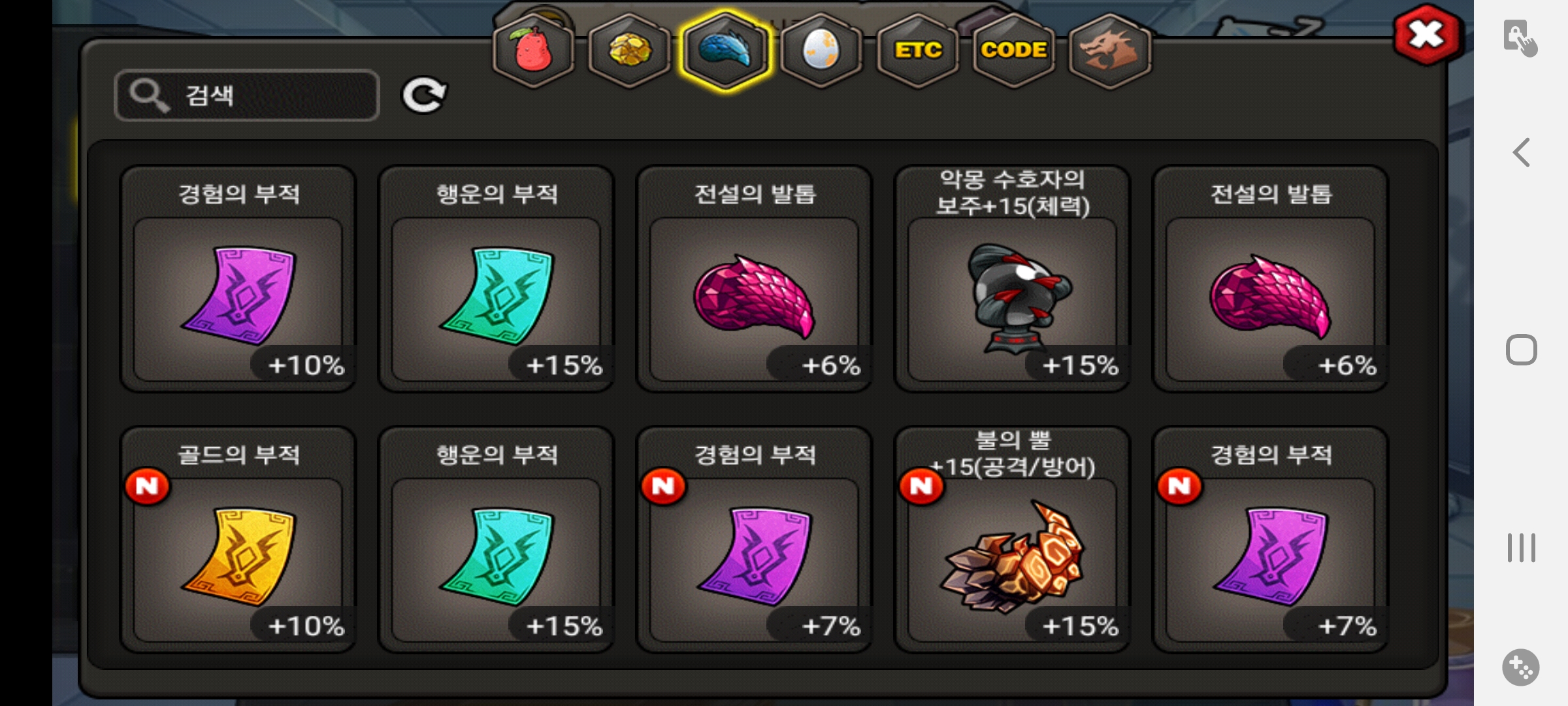
Task: Click the N badge on 골드의 부적
Action: click(x=148, y=486)
